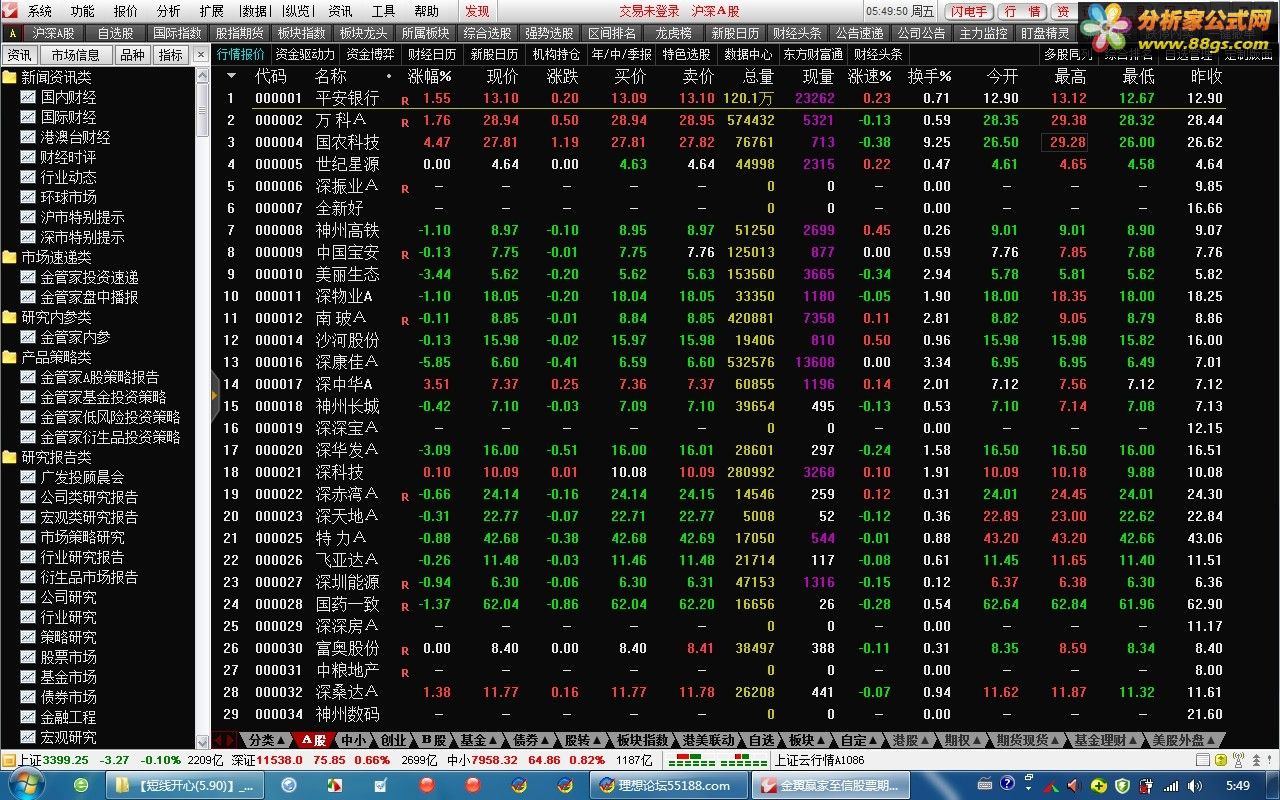Expand the 自定▲ bottom tab menu
The image size is (1280, 800).
(x=859, y=740)
